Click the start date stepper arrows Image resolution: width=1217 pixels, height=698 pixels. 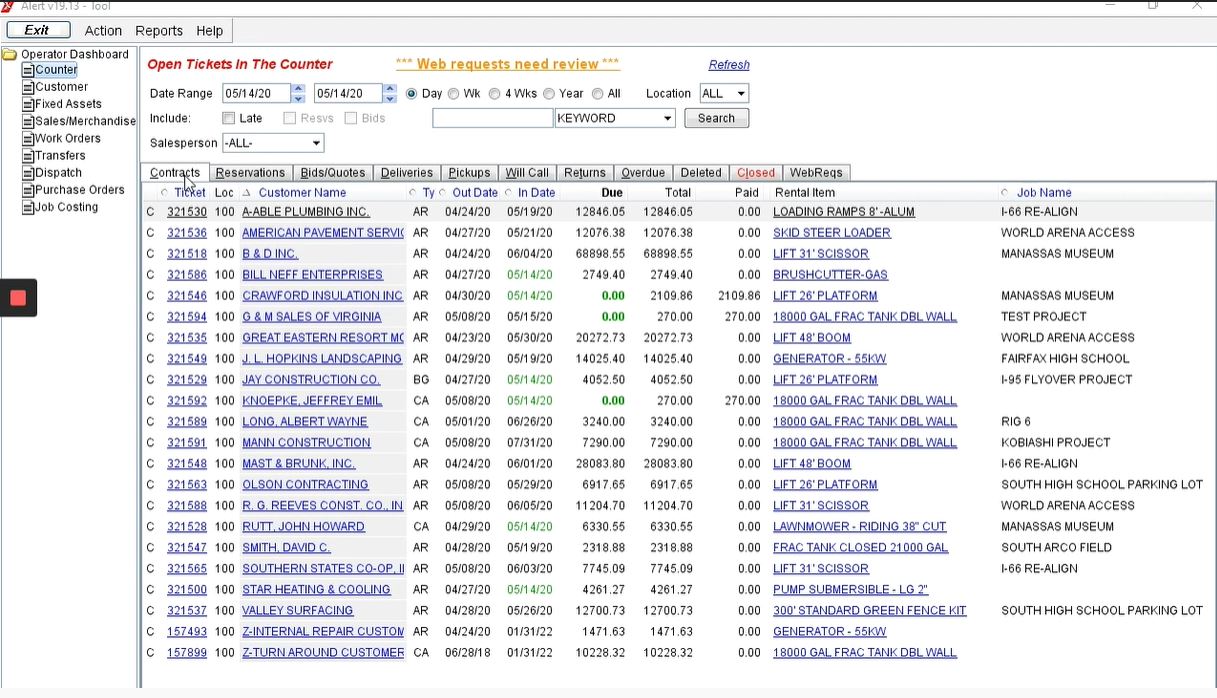(298, 93)
